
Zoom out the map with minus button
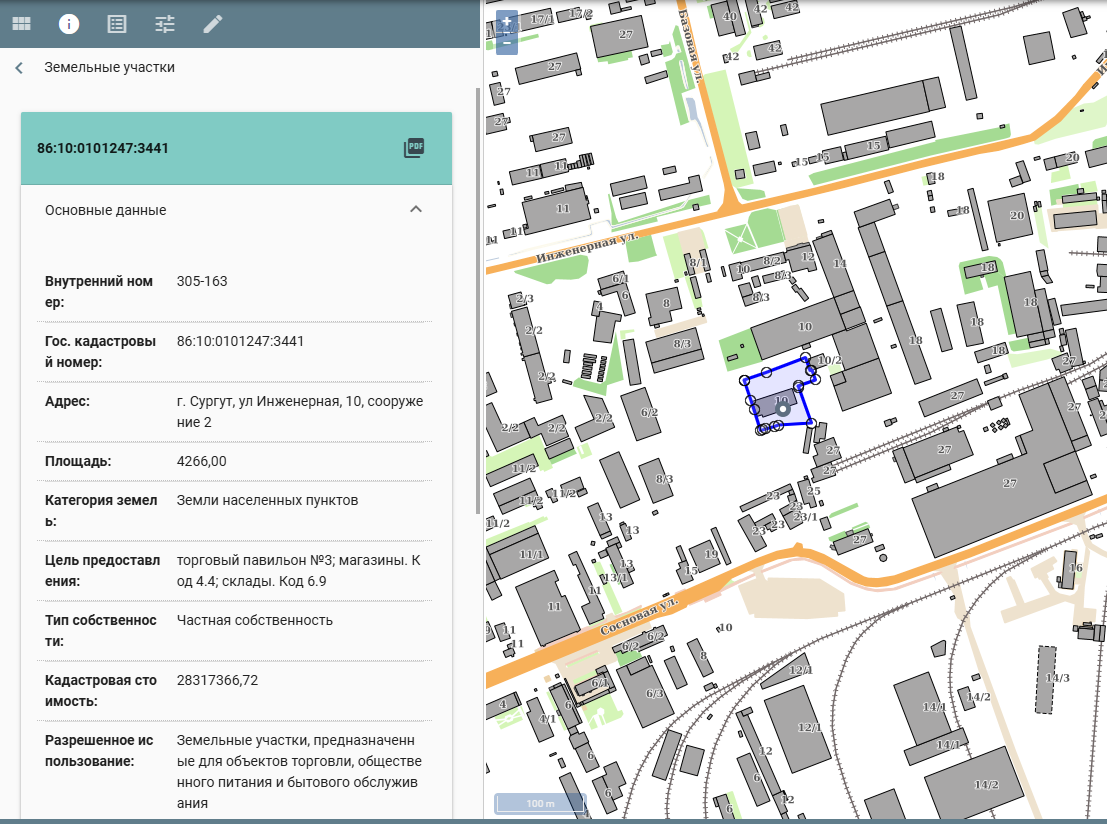pos(507,42)
